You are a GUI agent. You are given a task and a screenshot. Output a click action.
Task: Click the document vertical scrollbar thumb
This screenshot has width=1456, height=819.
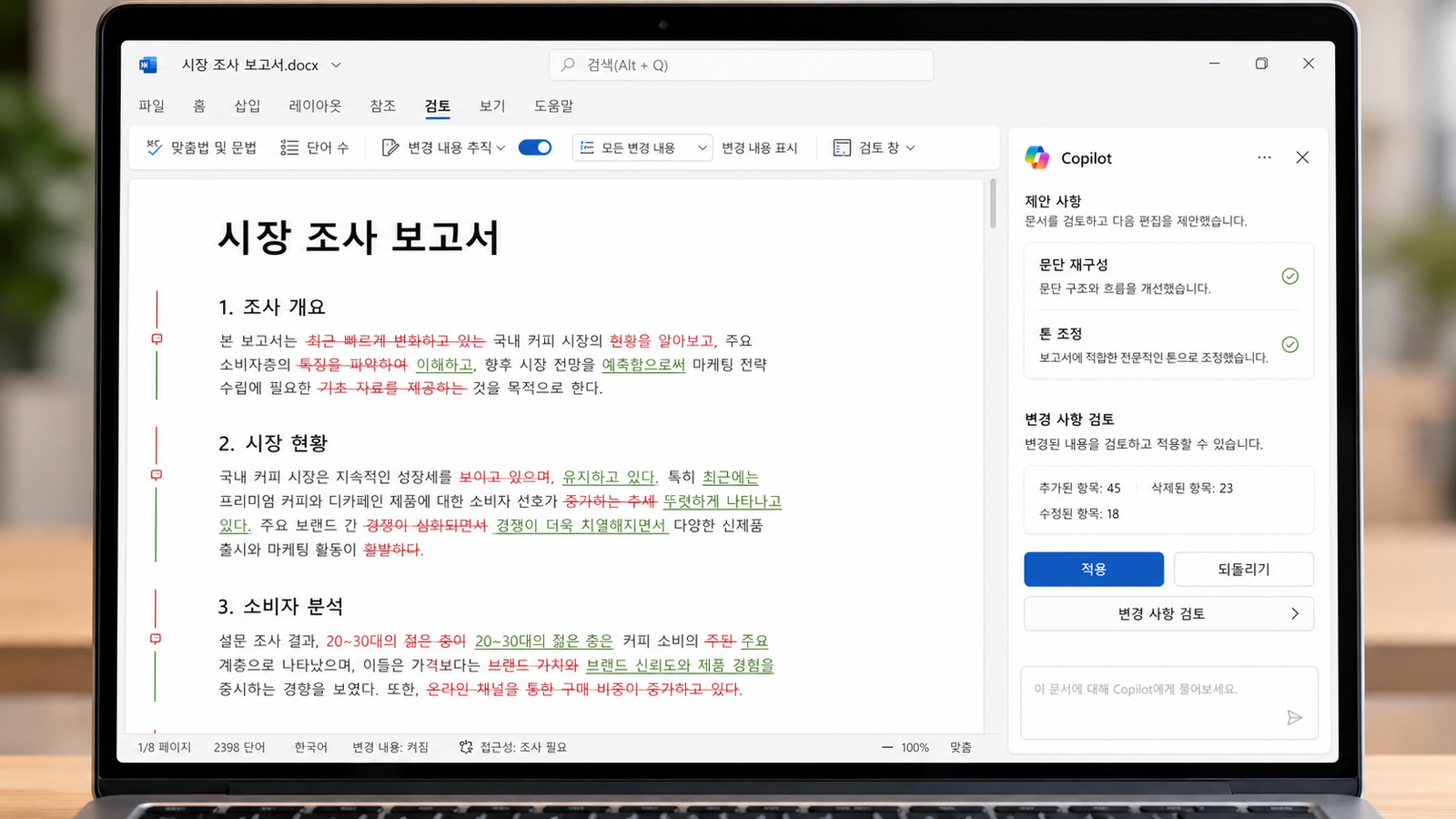tap(992, 203)
